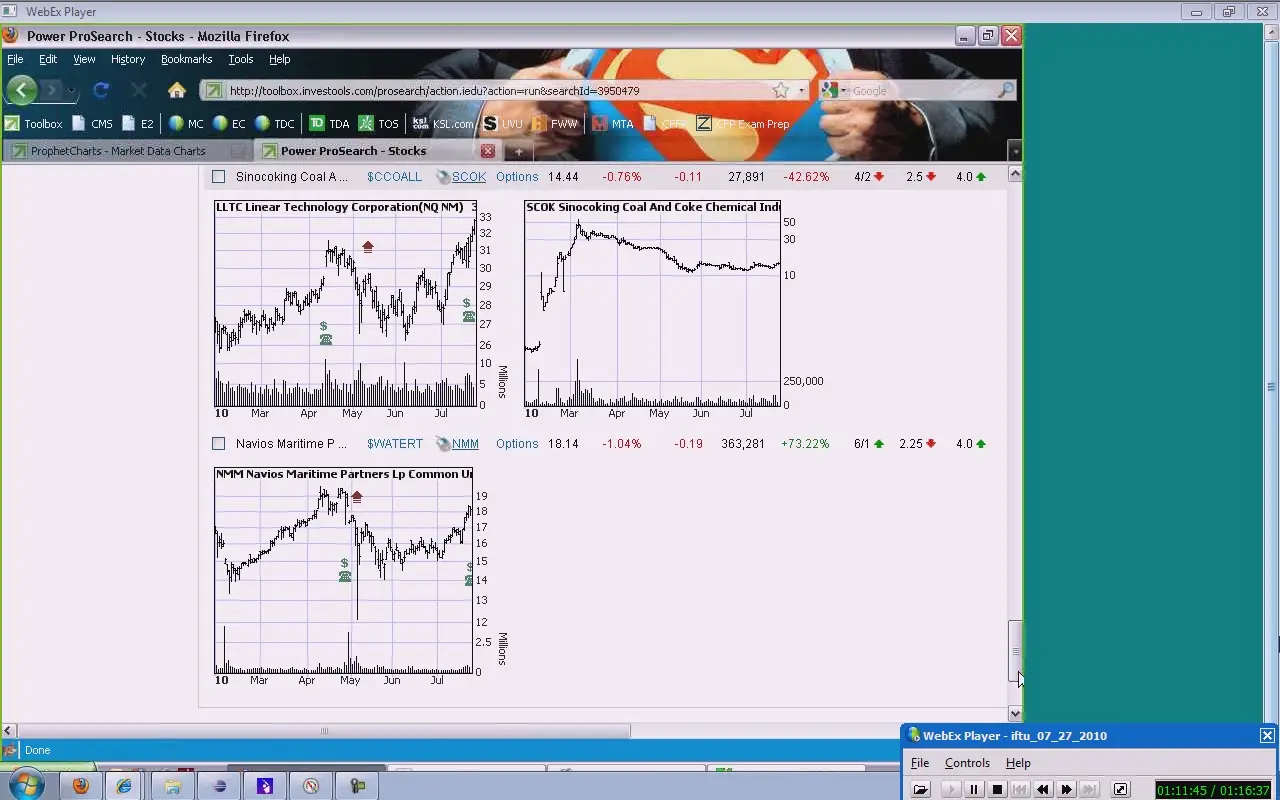Open the search engine selector dropdown
This screenshot has width=1280, height=800.
(x=834, y=90)
